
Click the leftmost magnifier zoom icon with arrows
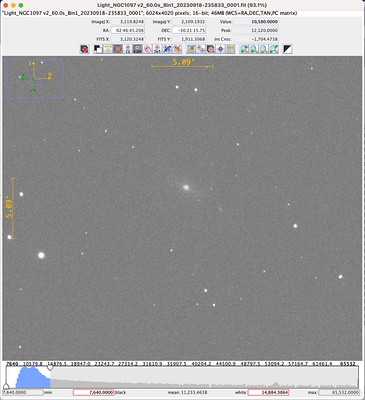point(244,49)
